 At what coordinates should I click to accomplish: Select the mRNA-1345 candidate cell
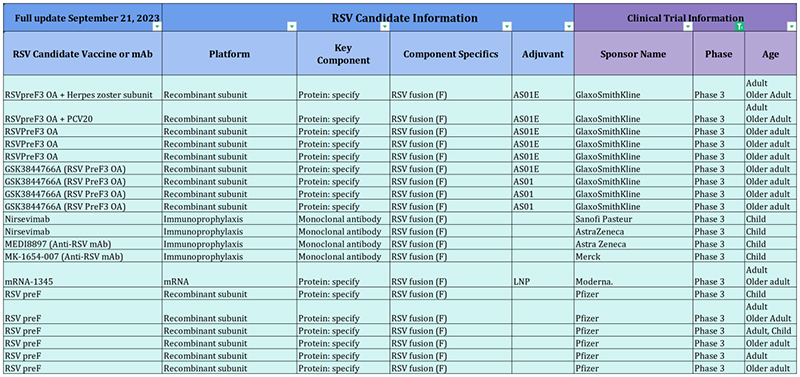point(83,275)
